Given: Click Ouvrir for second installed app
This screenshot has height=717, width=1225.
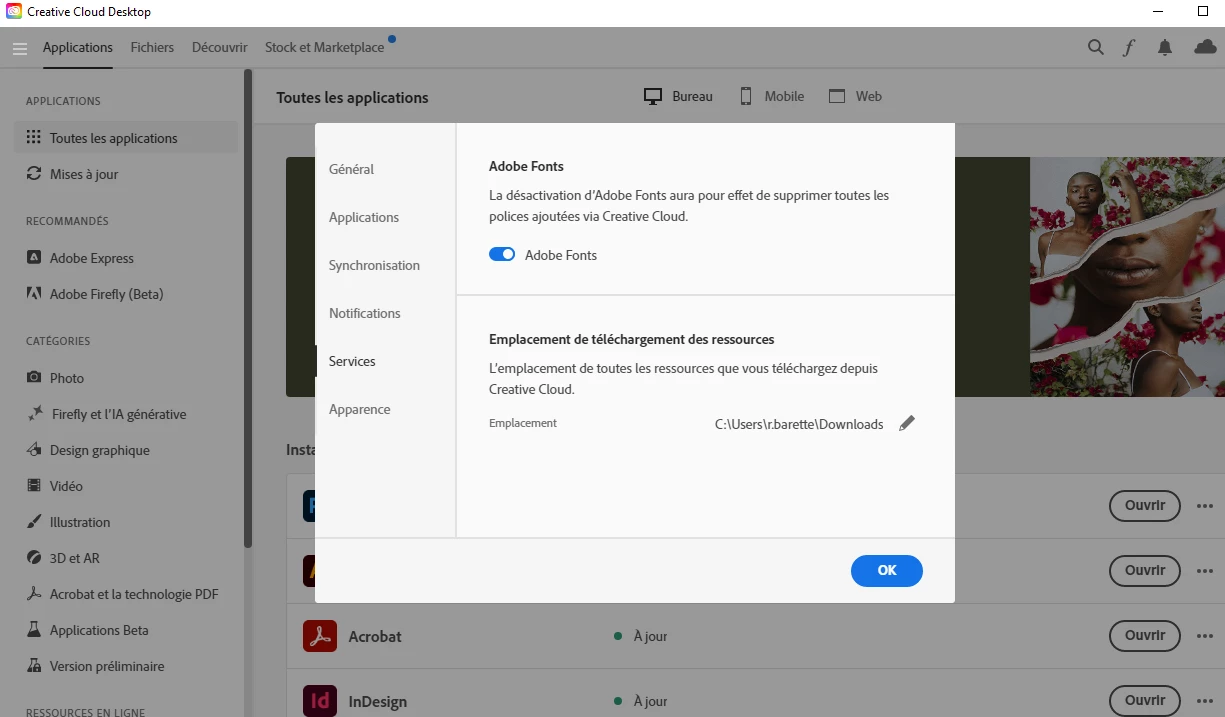Looking at the screenshot, I should (1145, 571).
